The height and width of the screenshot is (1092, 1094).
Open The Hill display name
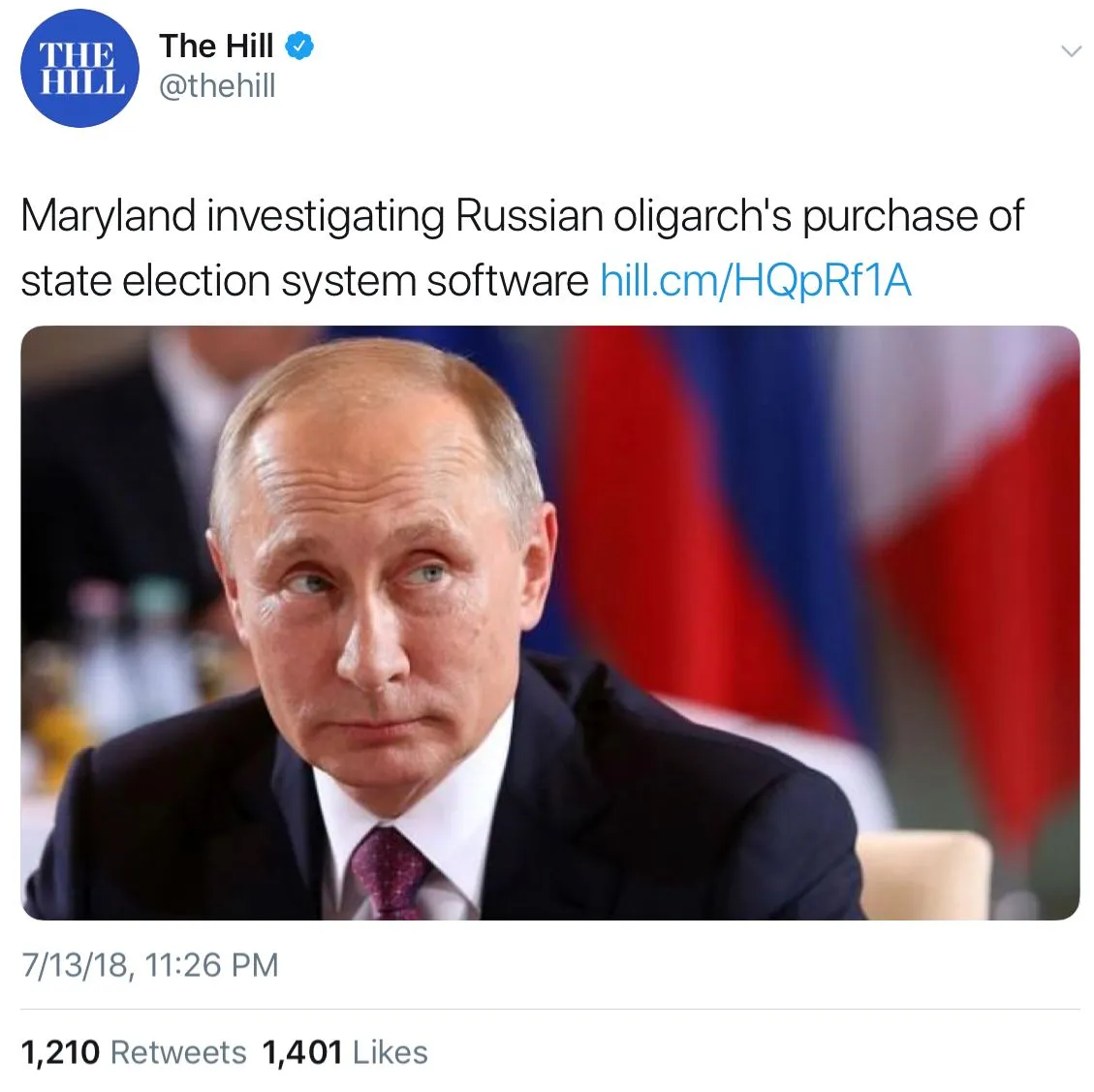click(216, 47)
